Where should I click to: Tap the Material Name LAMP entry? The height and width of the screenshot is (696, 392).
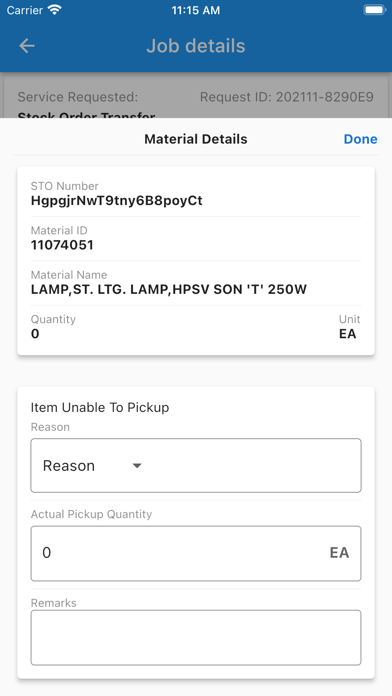(x=169, y=289)
